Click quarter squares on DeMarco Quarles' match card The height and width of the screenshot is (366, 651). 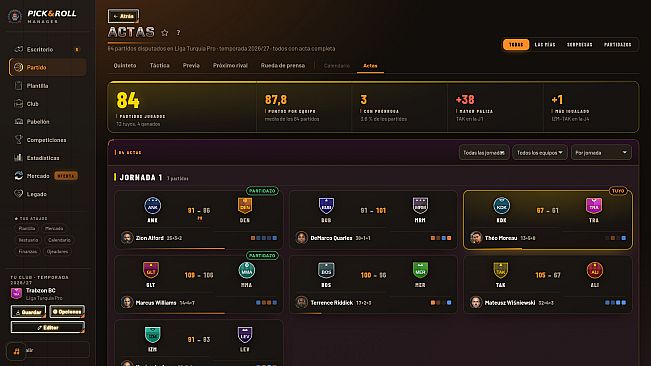click(x=441, y=238)
